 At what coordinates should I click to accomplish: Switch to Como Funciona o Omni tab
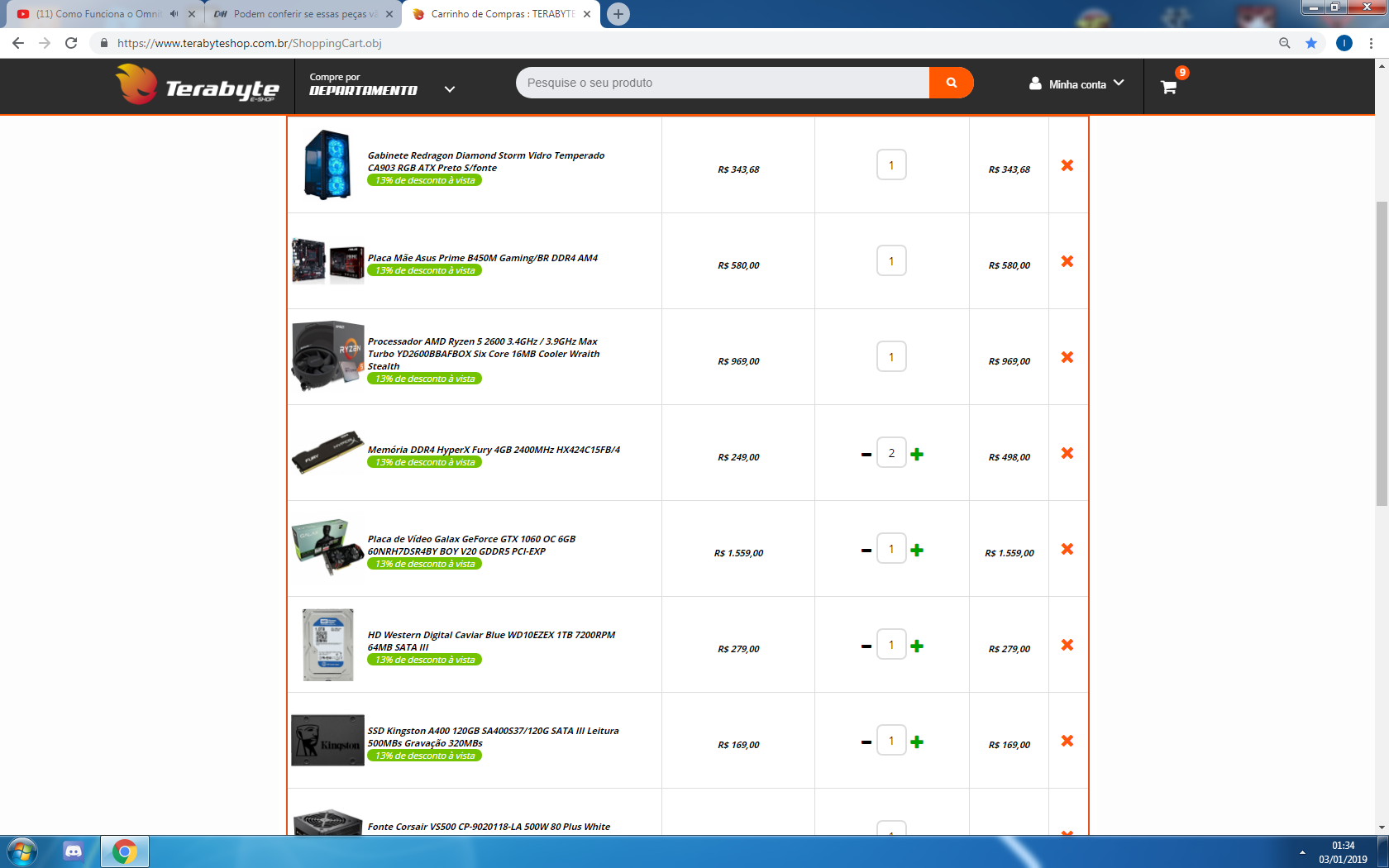98,14
